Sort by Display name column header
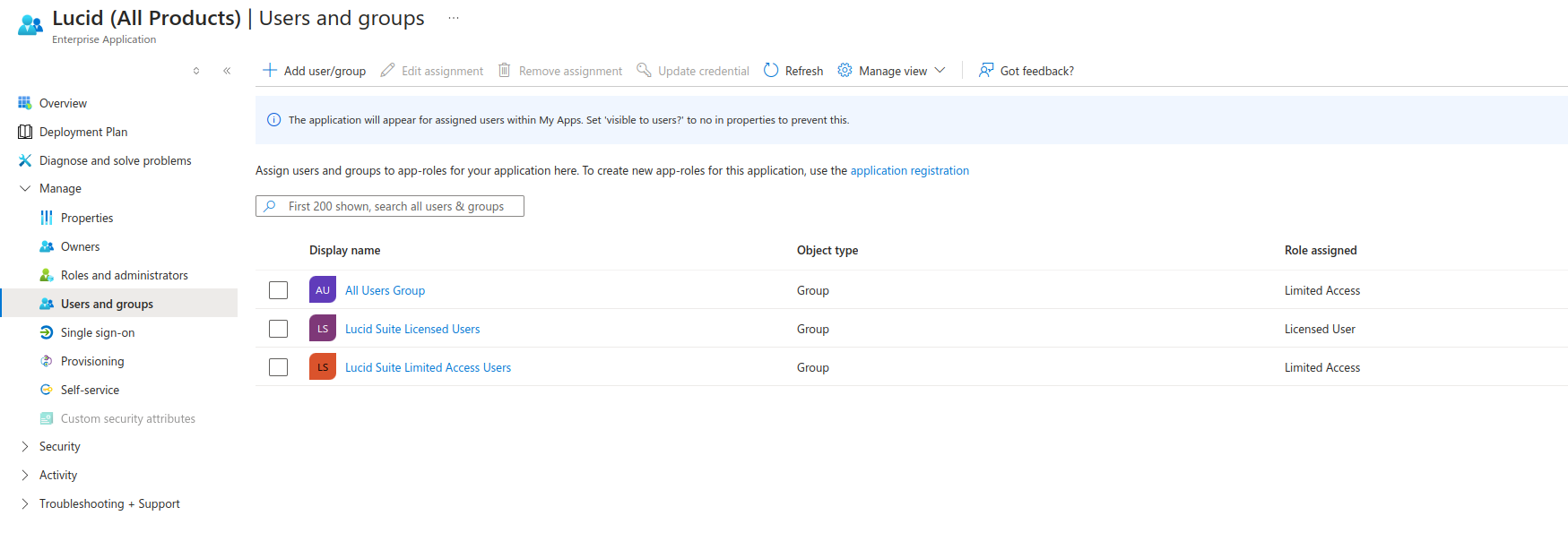Screen dimensions: 1568x550 tap(344, 250)
